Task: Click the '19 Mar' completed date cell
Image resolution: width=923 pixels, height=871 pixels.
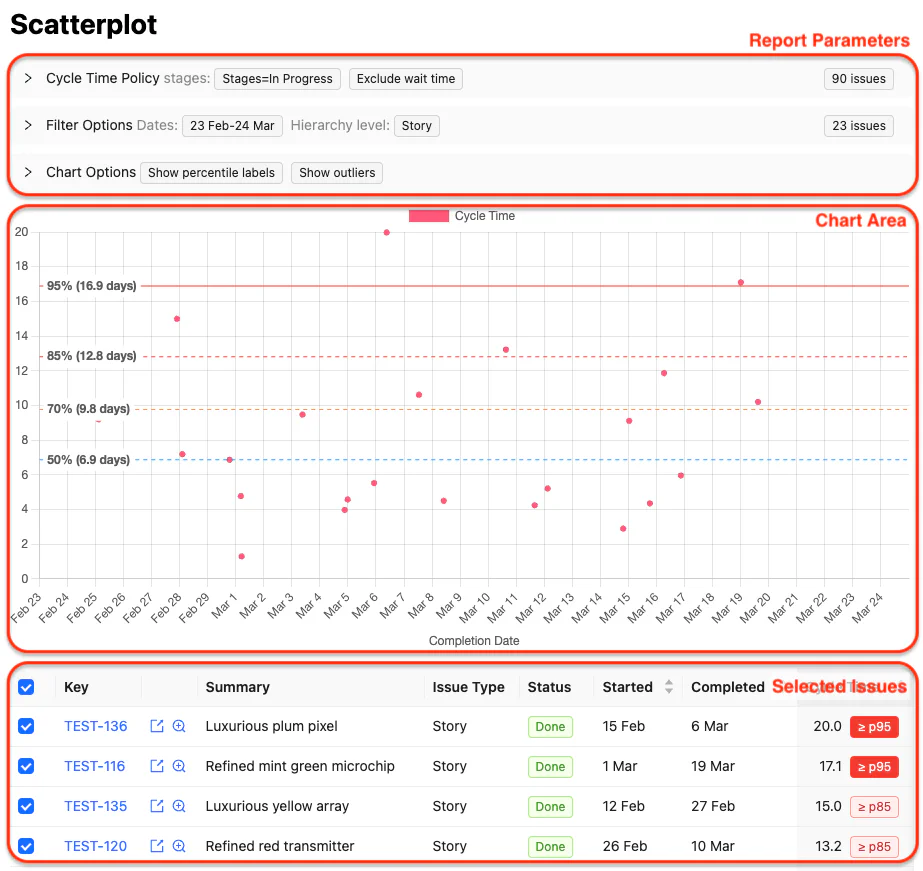Action: 713,766
